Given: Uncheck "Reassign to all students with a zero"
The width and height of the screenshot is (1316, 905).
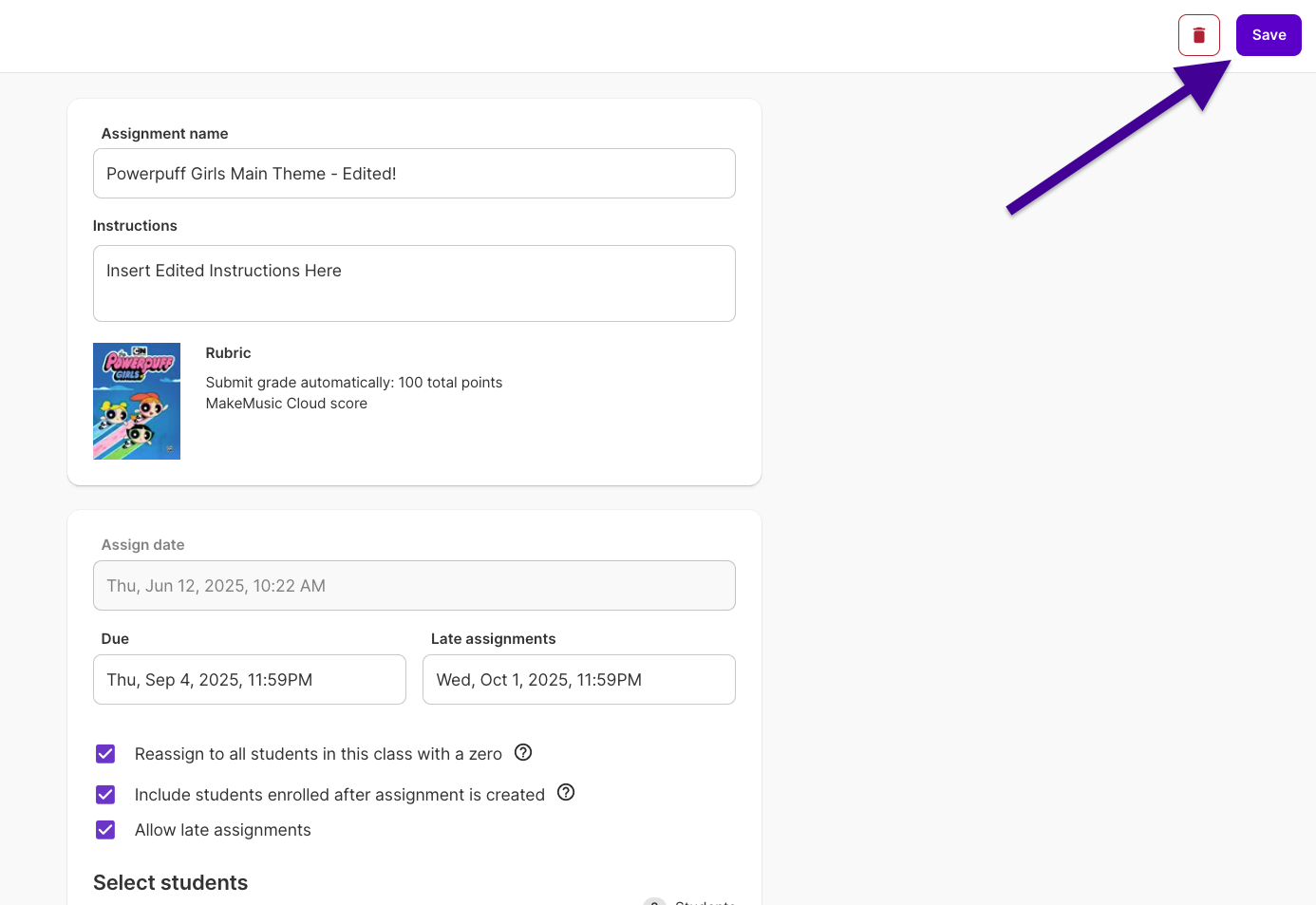Looking at the screenshot, I should [x=104, y=753].
